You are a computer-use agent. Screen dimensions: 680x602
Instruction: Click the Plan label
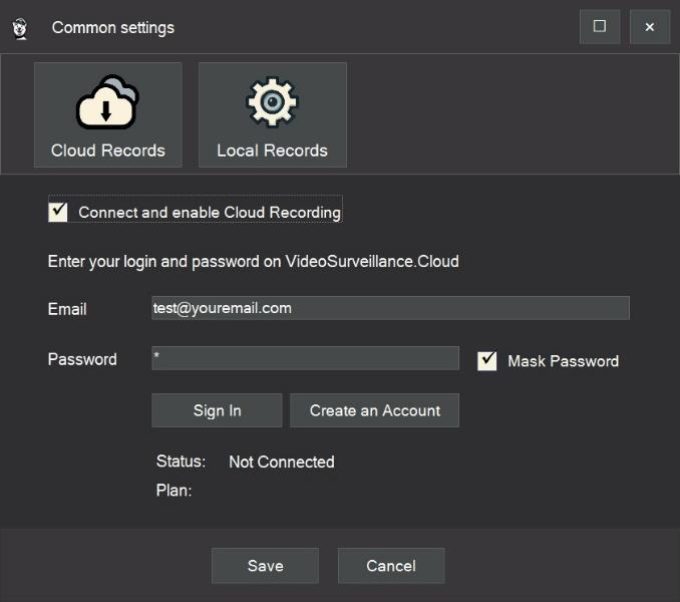click(x=173, y=491)
